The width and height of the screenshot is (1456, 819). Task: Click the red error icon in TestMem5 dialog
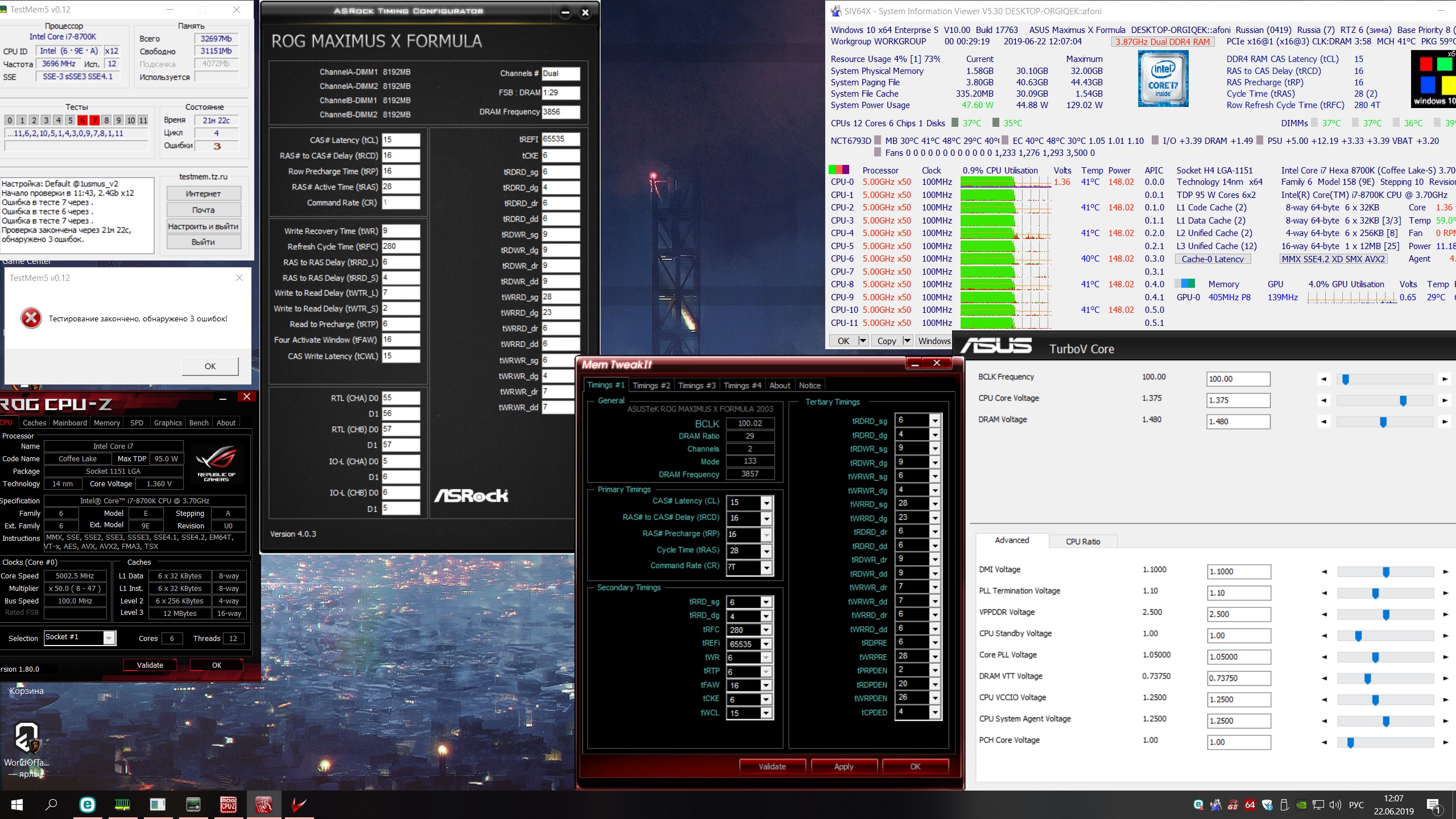31,318
